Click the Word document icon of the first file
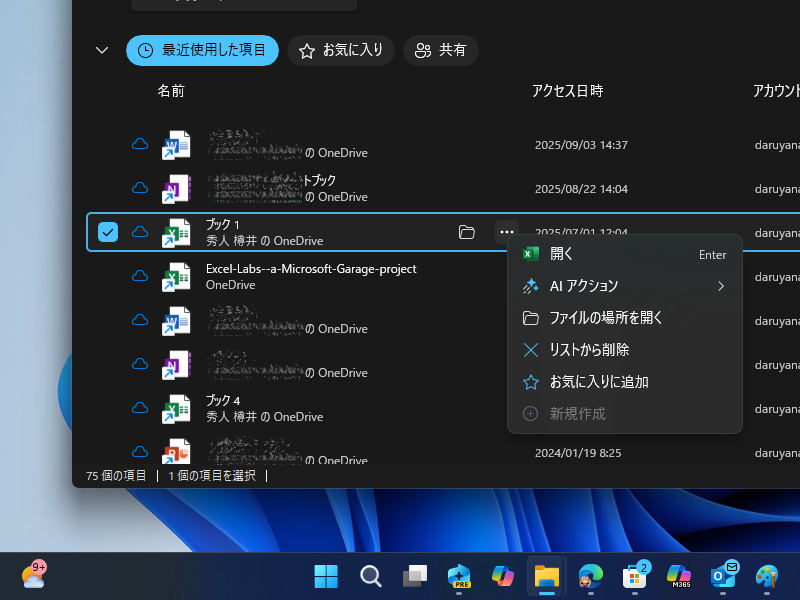This screenshot has height=600, width=800. tap(177, 144)
